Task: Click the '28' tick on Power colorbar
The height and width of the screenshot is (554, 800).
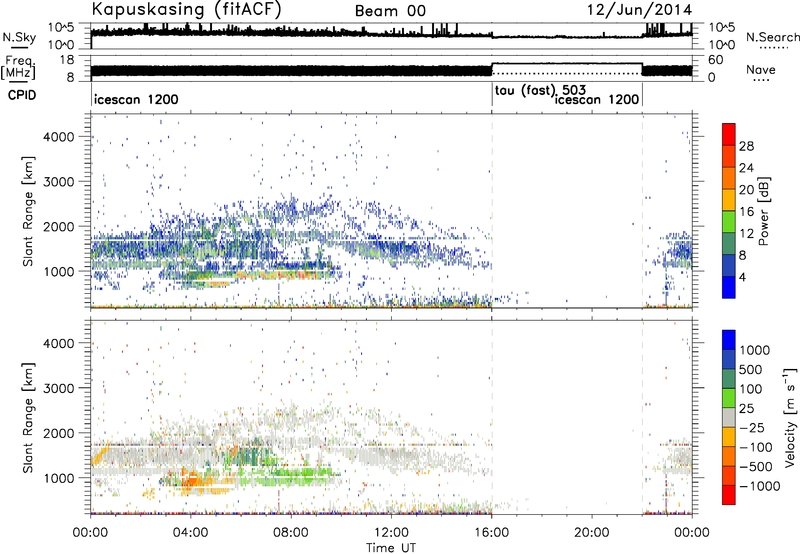Action: (x=746, y=146)
